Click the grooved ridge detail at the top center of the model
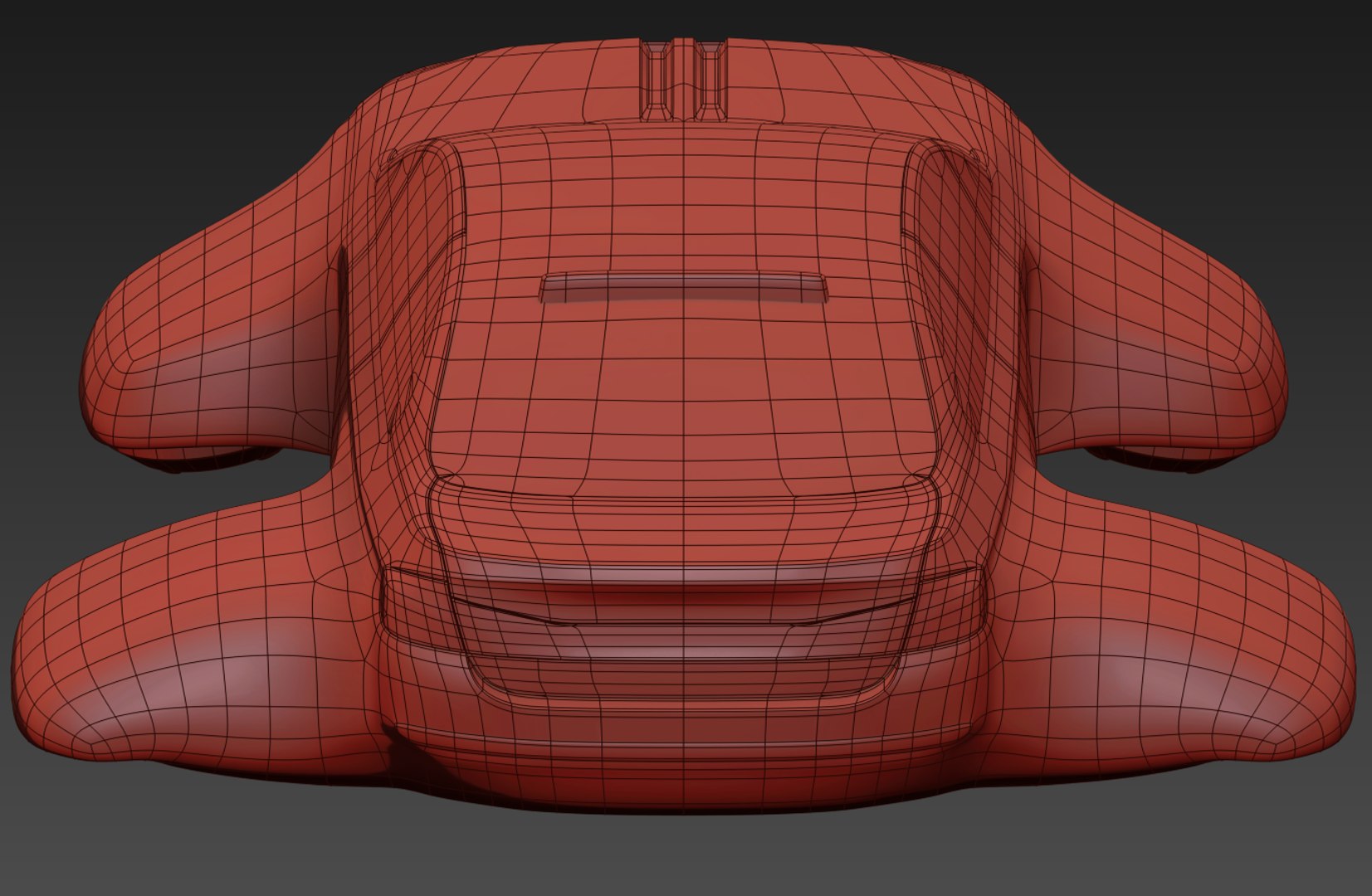This screenshot has height=896, width=1372. click(683, 80)
